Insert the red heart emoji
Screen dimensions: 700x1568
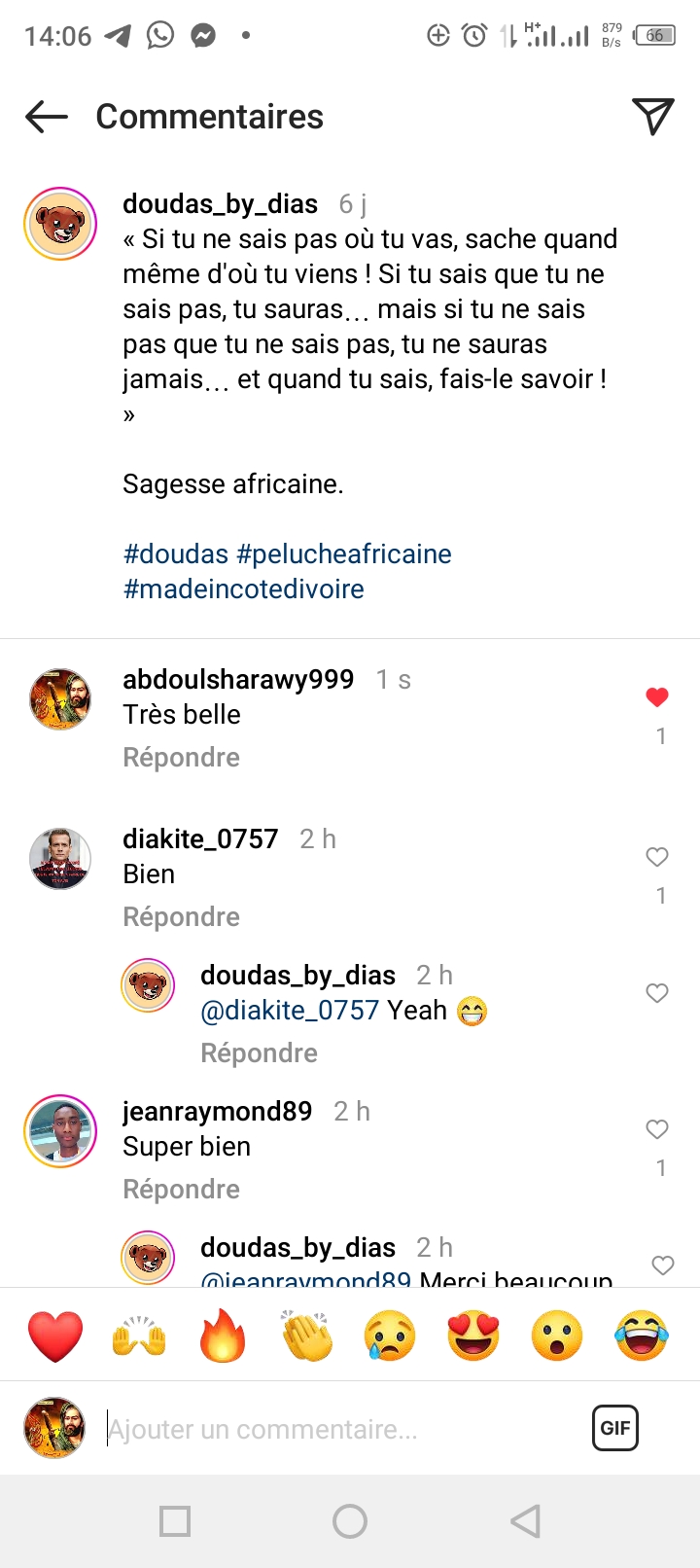(55, 1336)
